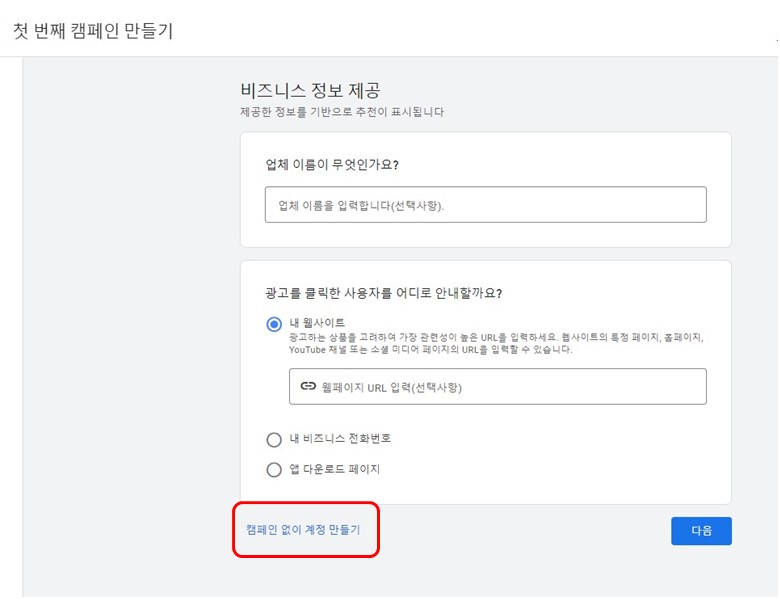Click the 캠페인 없이 계정 만들기 link
The width and height of the screenshot is (780, 602).
click(303, 529)
